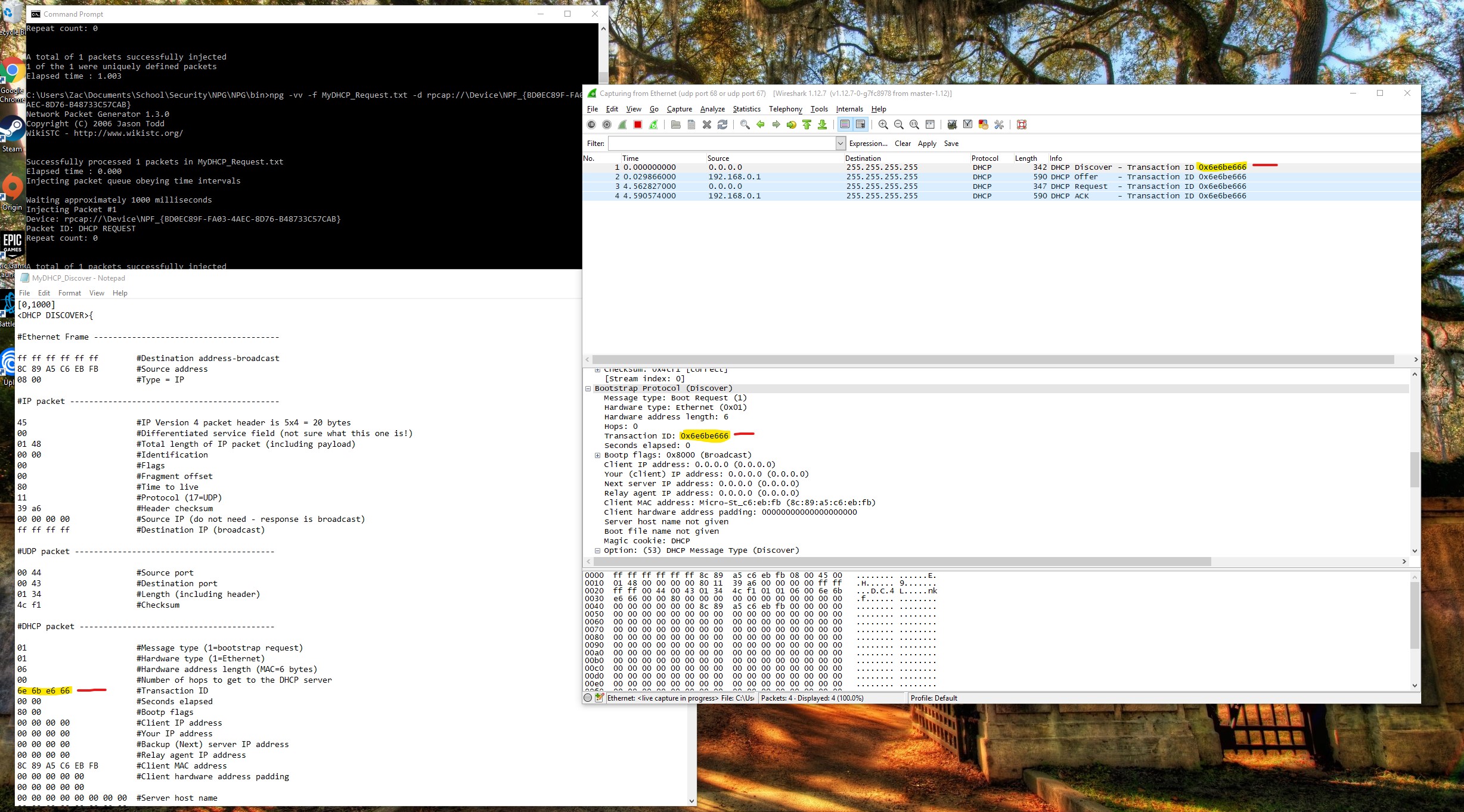Toggle auto-scroll in live capture

coord(860,125)
